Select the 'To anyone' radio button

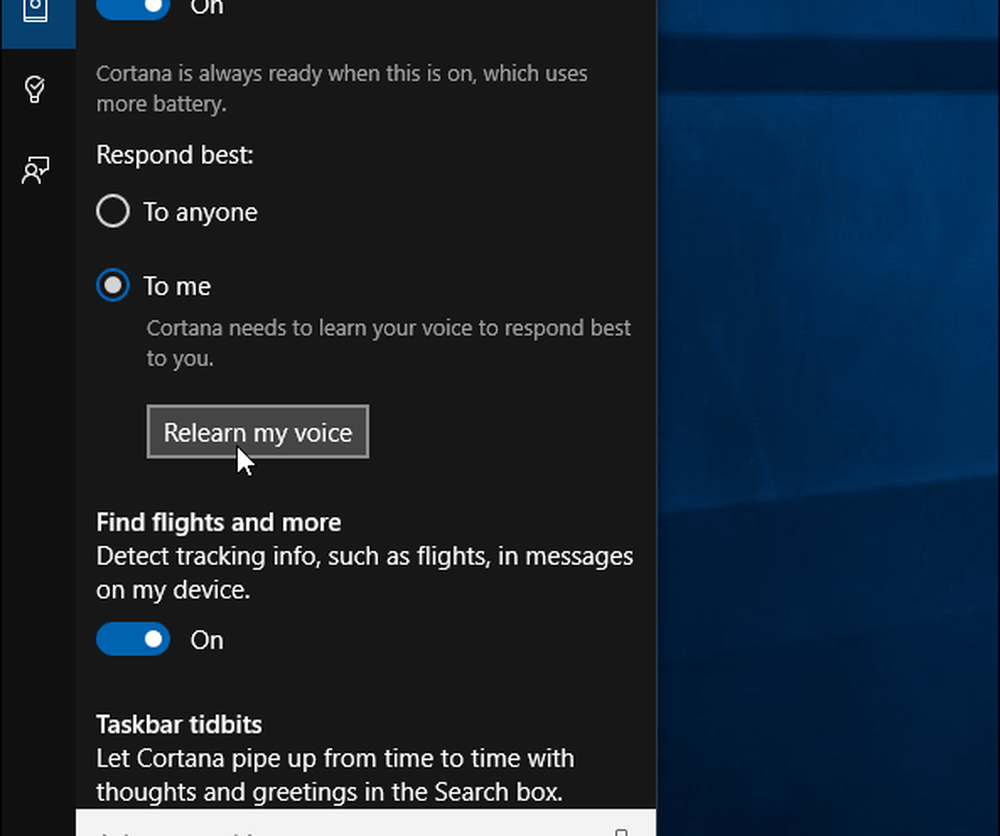[113, 211]
